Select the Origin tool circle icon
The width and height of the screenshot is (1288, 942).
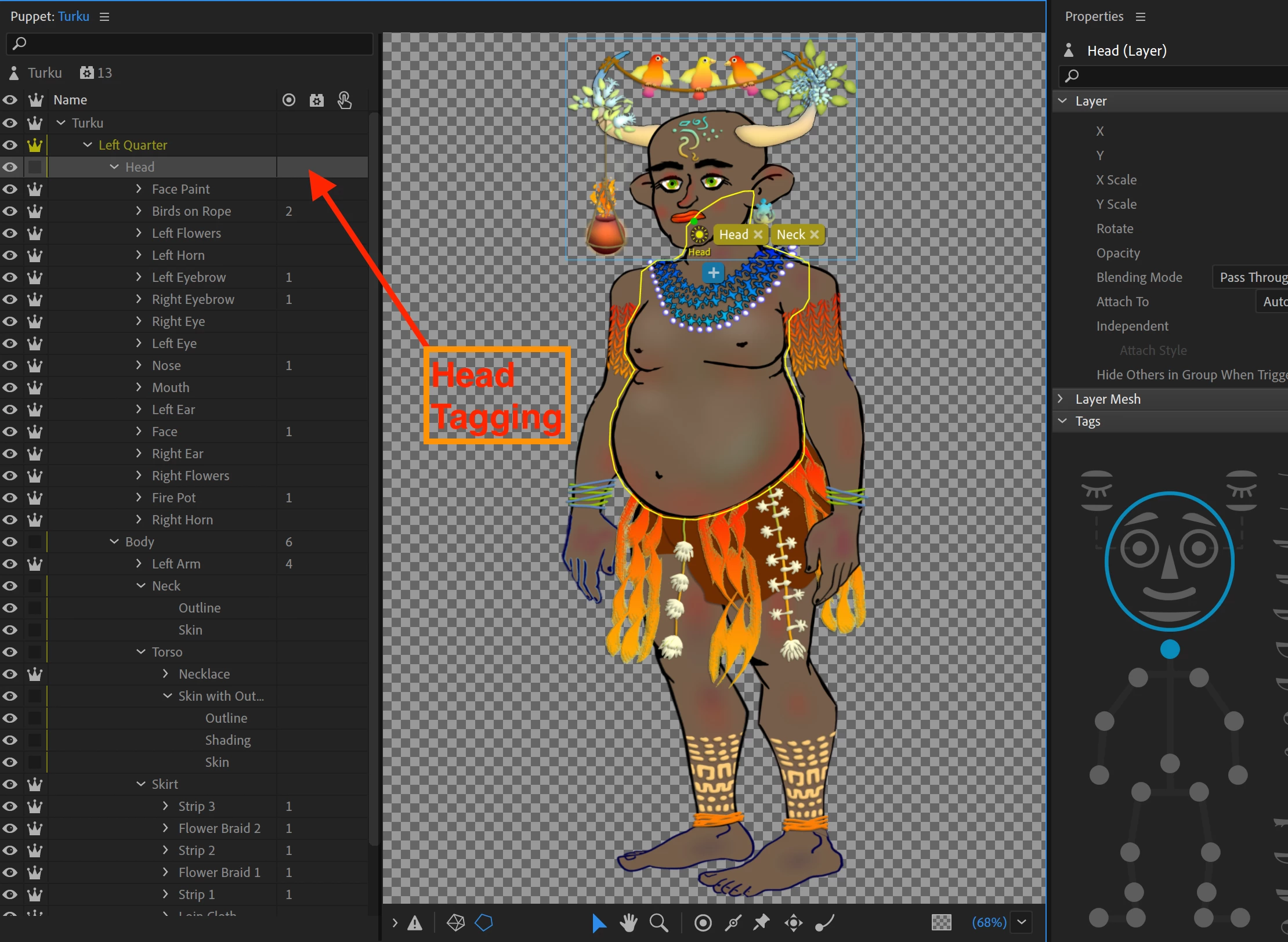(703, 922)
